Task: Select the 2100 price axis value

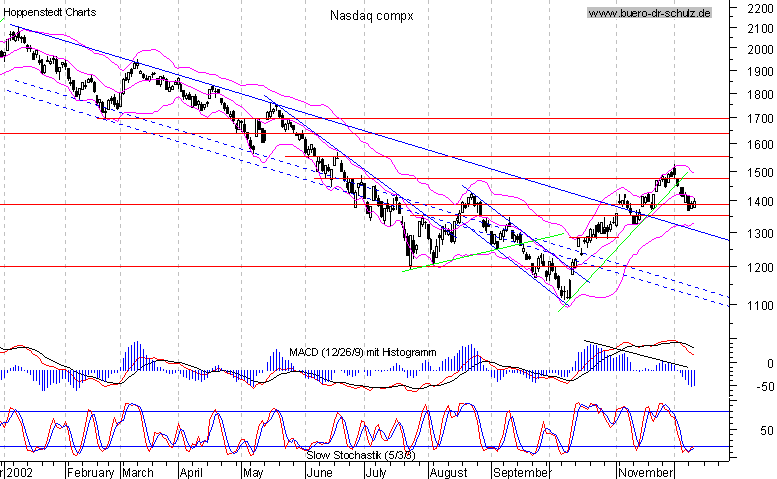Action: (x=760, y=29)
